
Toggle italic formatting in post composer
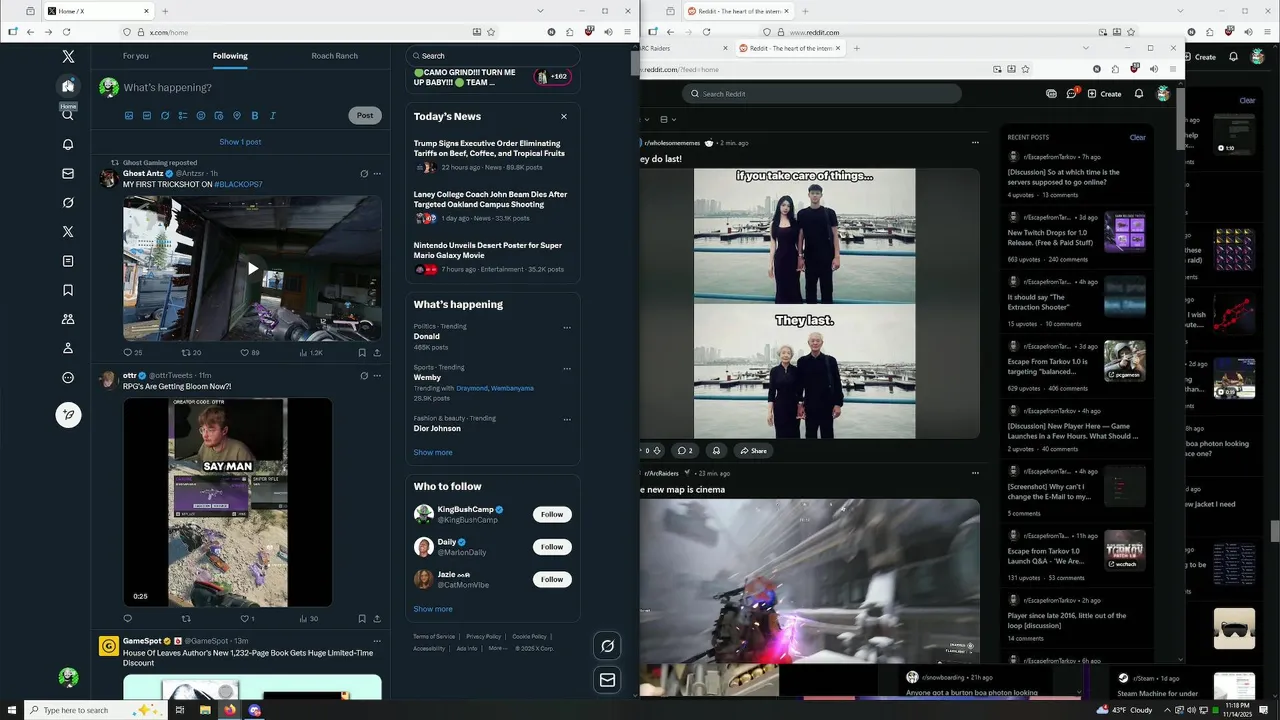pyautogui.click(x=273, y=116)
